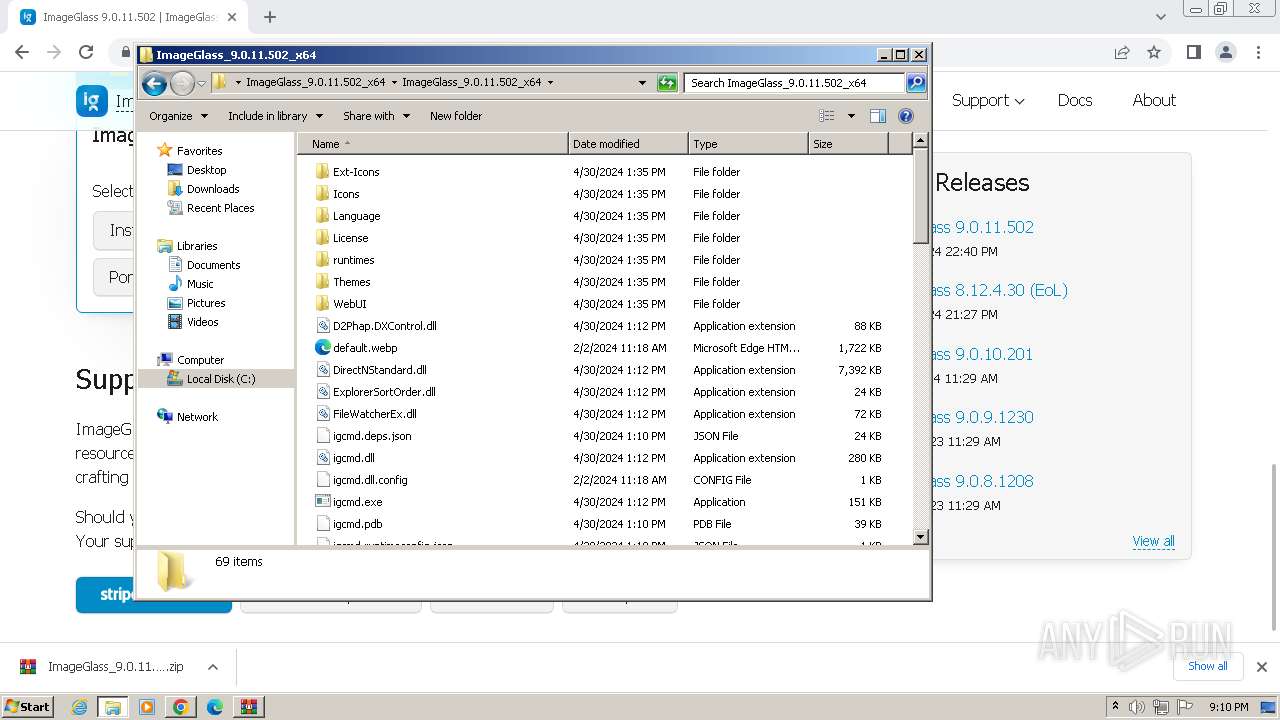Open the About page link
This screenshot has height=720, width=1280.
tap(1154, 100)
